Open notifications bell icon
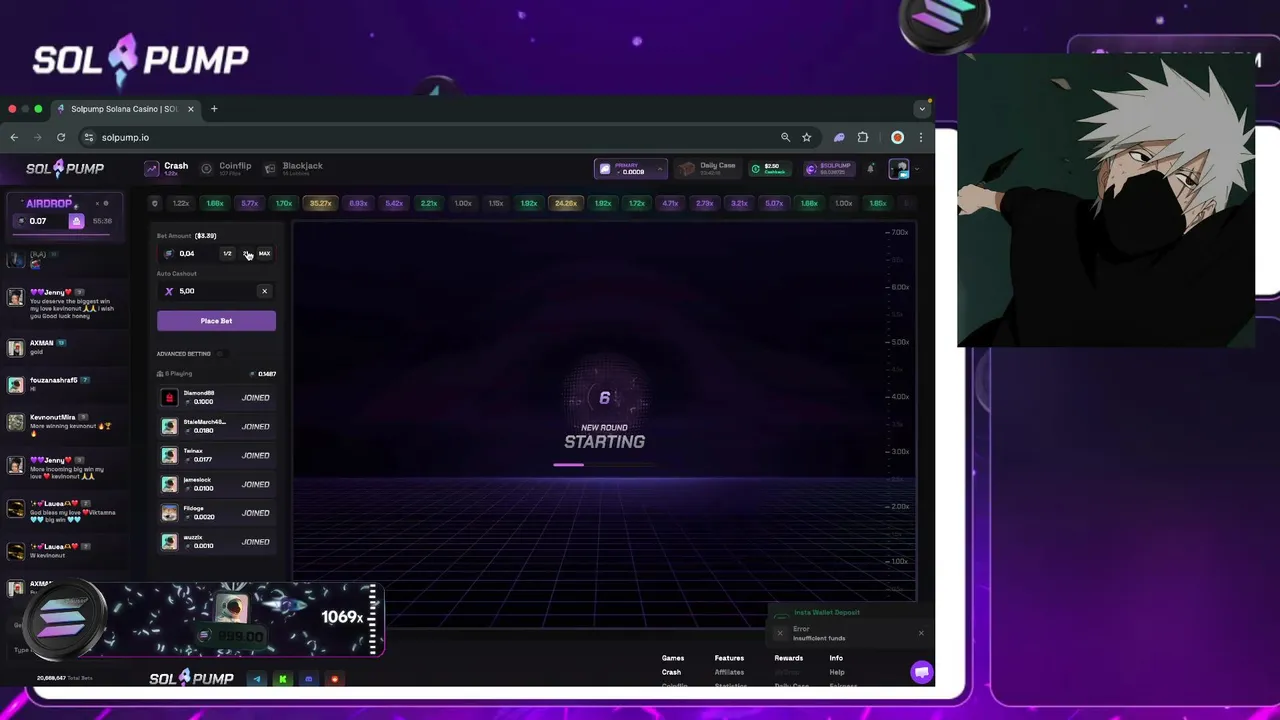 tap(870, 169)
